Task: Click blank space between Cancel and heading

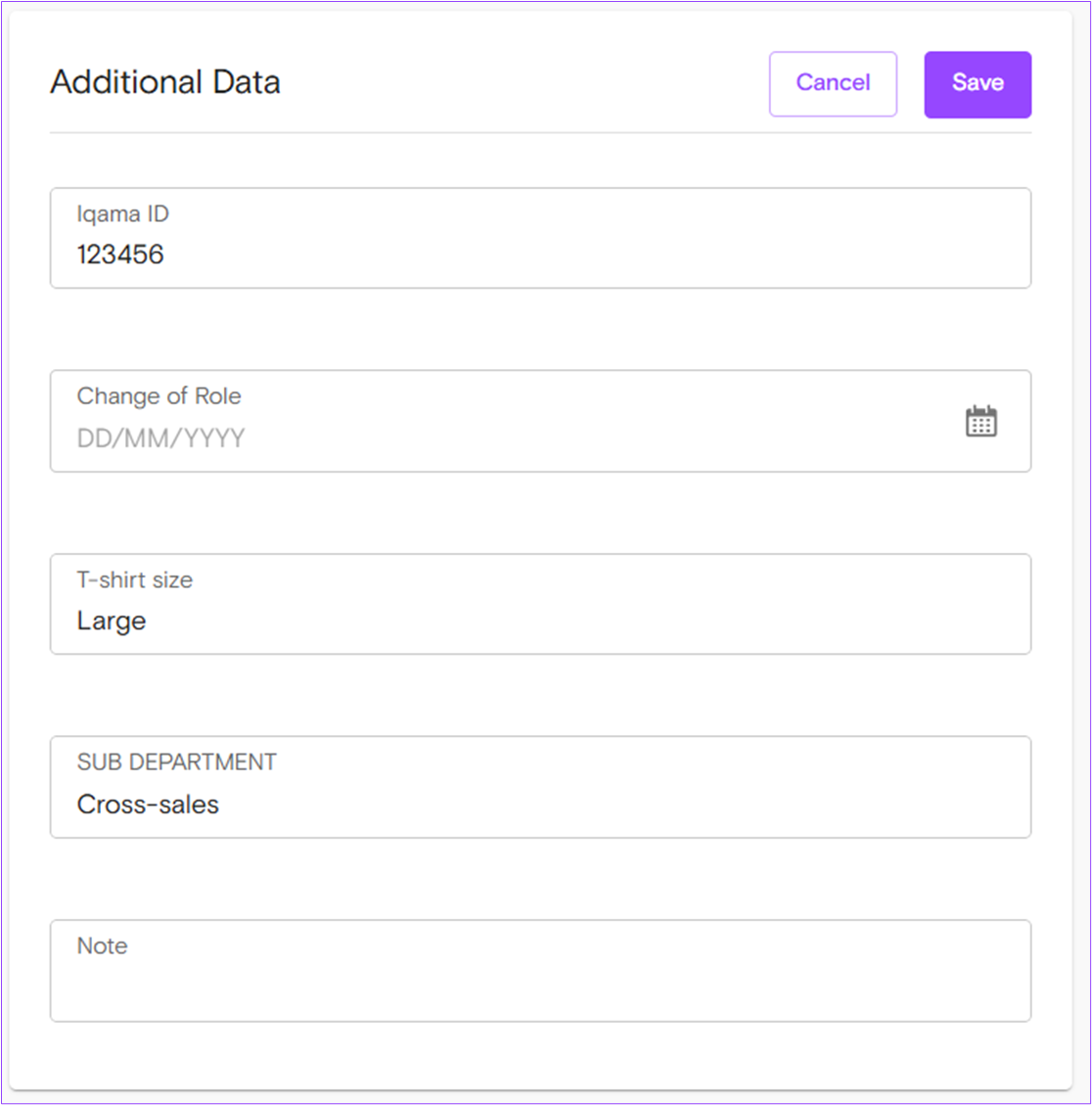Action: [524, 82]
